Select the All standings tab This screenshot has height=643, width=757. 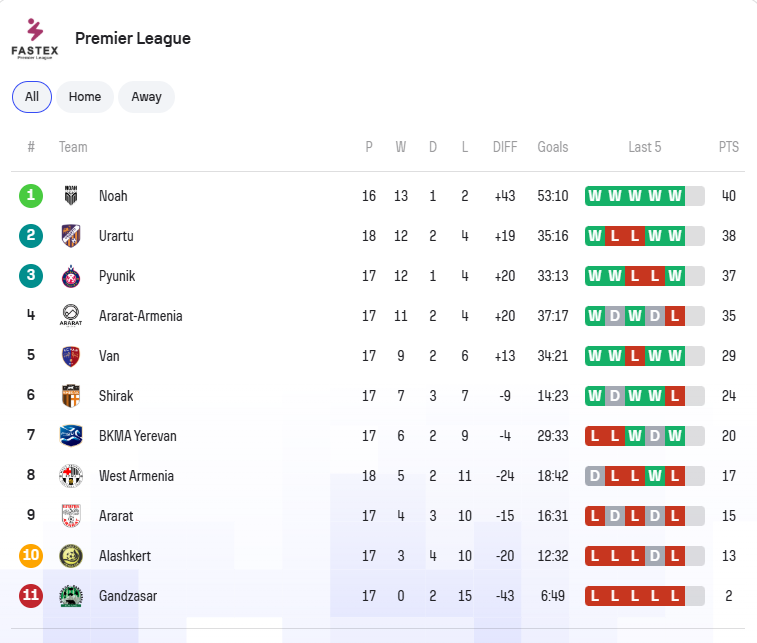(32, 97)
